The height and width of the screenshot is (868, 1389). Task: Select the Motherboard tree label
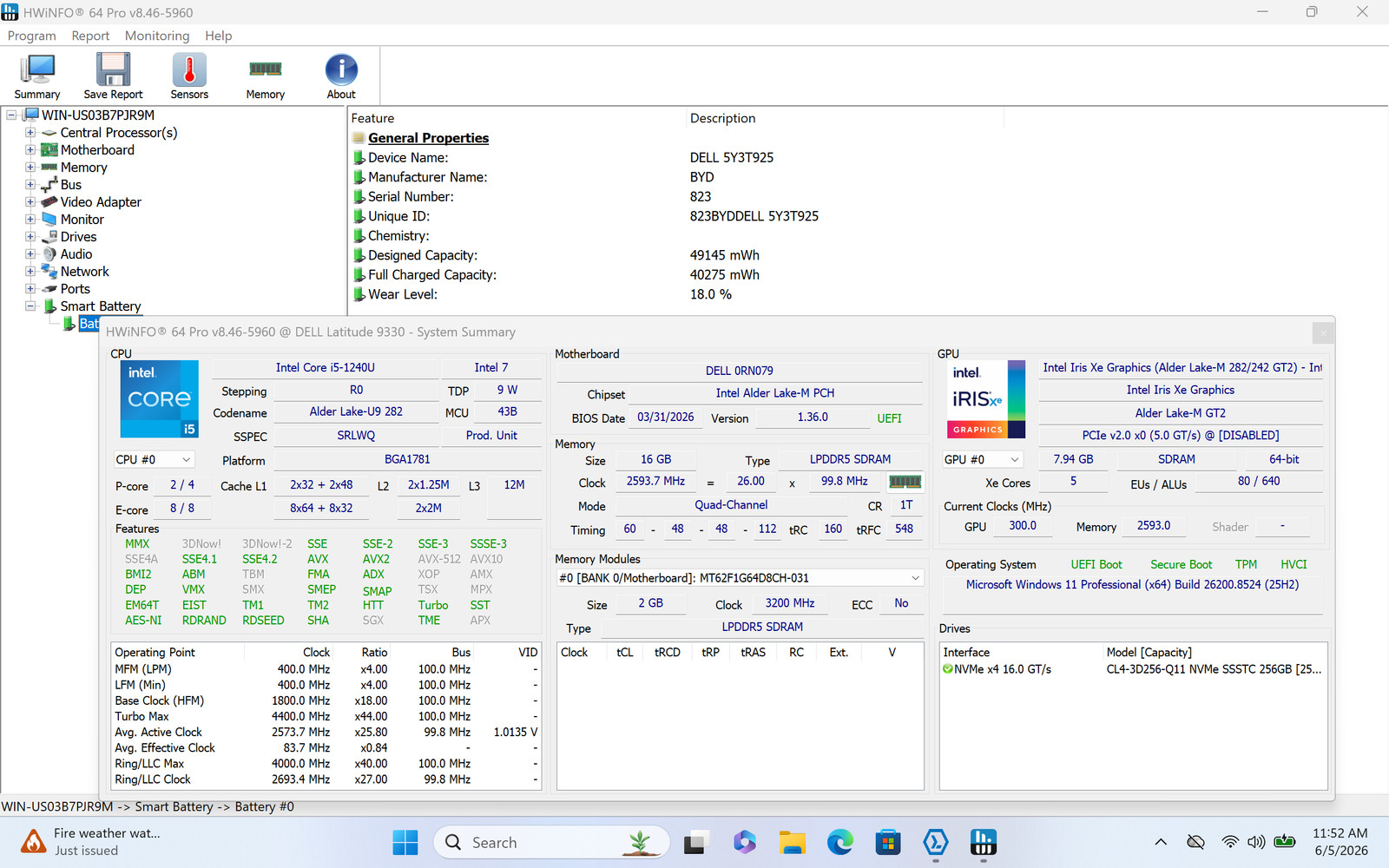[97, 150]
